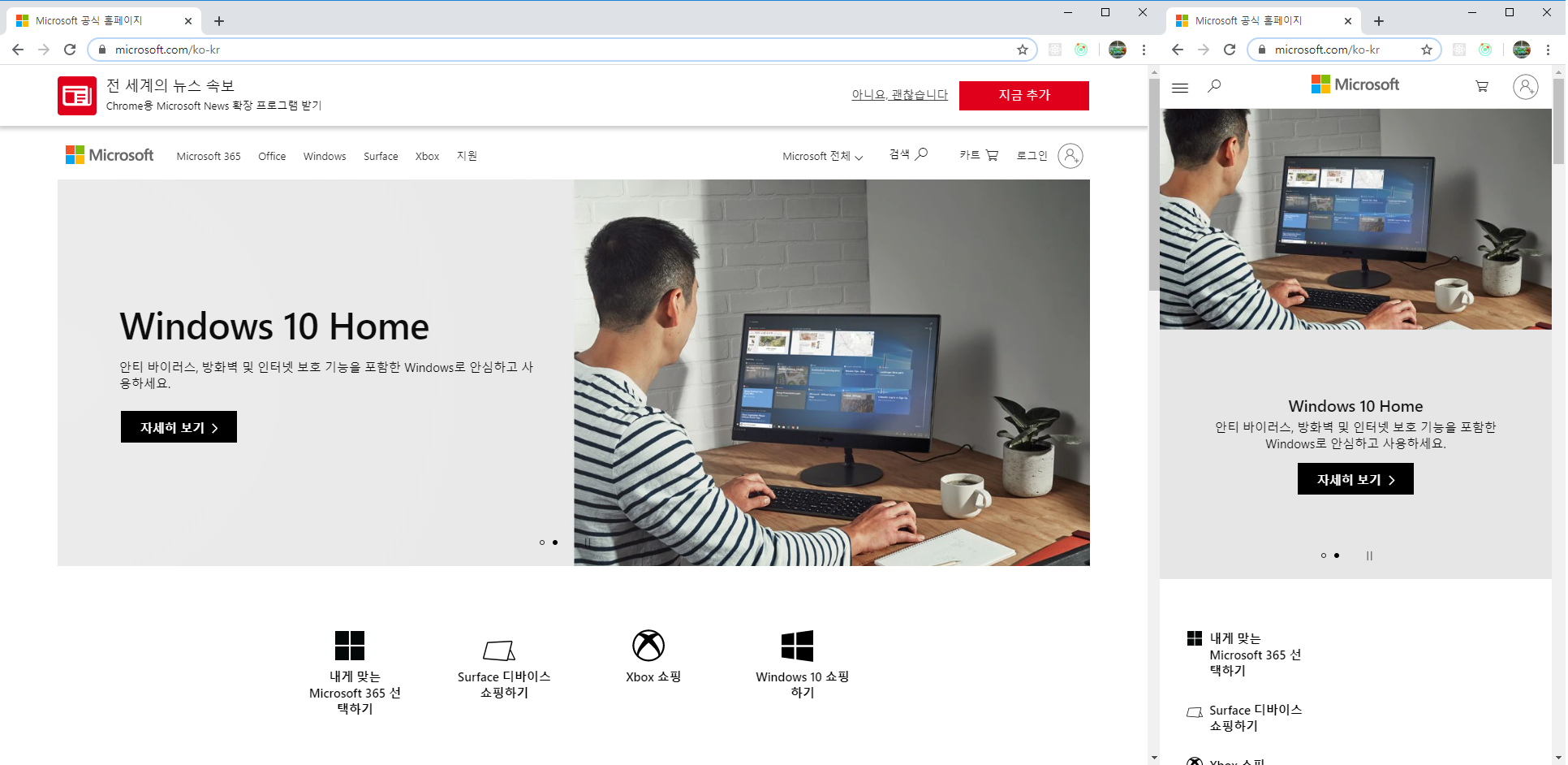Click back arrow in right browser window
The width and height of the screenshot is (1568, 765).
click(x=1178, y=50)
